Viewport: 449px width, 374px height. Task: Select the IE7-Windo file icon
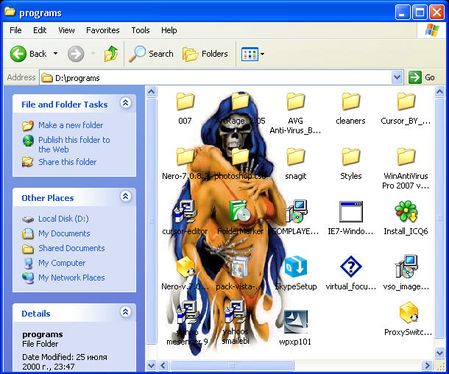(x=351, y=212)
